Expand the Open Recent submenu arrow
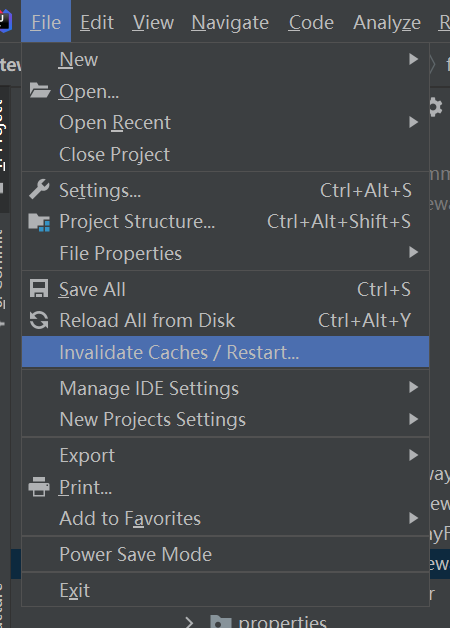This screenshot has width=450, height=628. pyautogui.click(x=413, y=122)
